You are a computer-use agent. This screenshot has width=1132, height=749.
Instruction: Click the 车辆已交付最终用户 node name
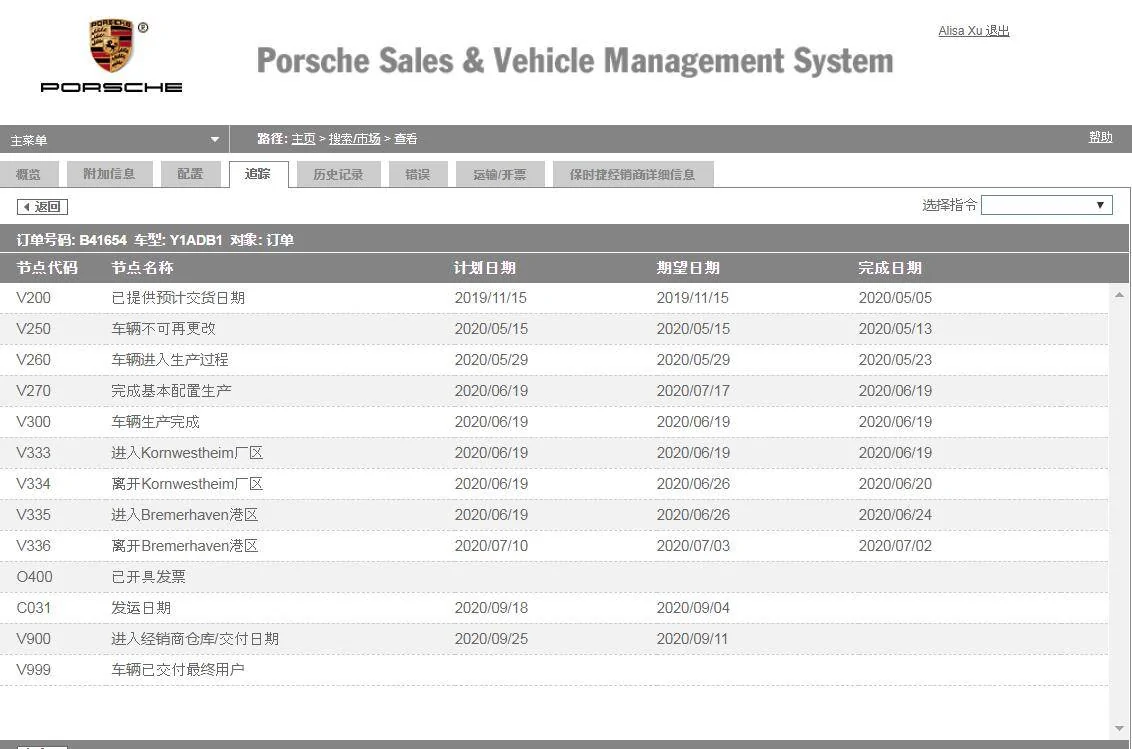[178, 670]
